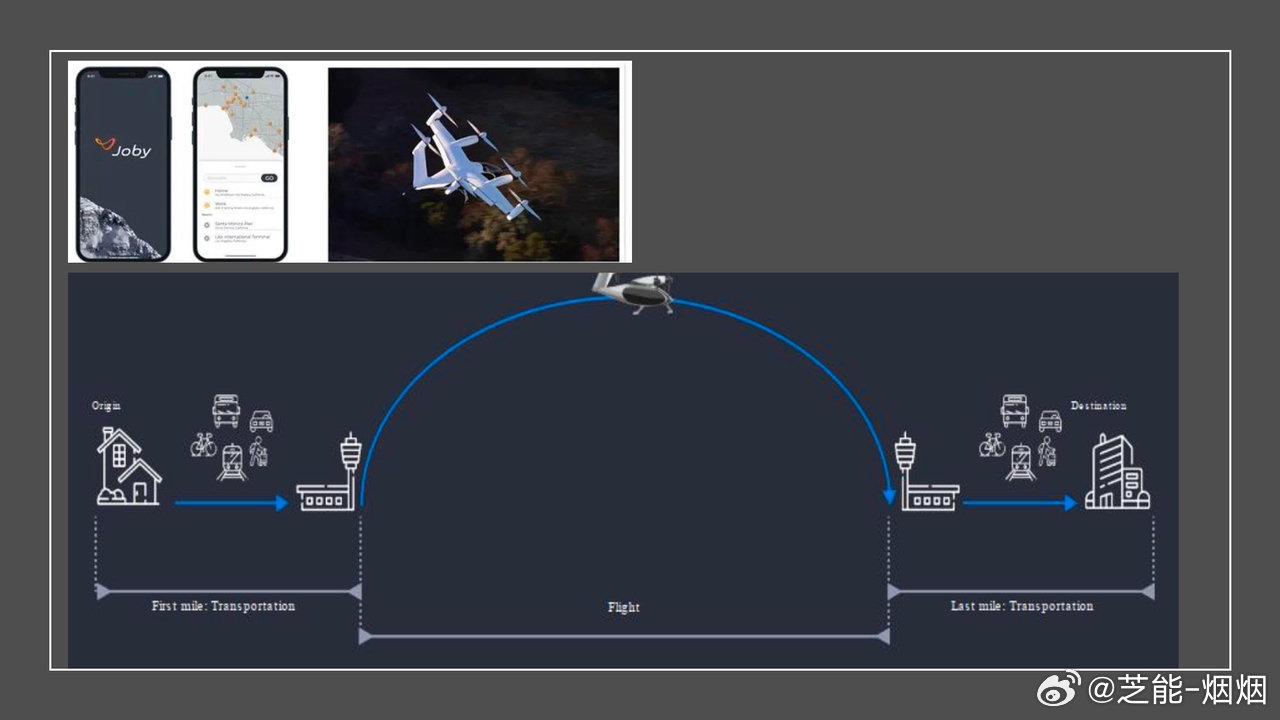Click the arrival control tower terminal icon
Screen dimensions: 1280x720
pos(929,472)
